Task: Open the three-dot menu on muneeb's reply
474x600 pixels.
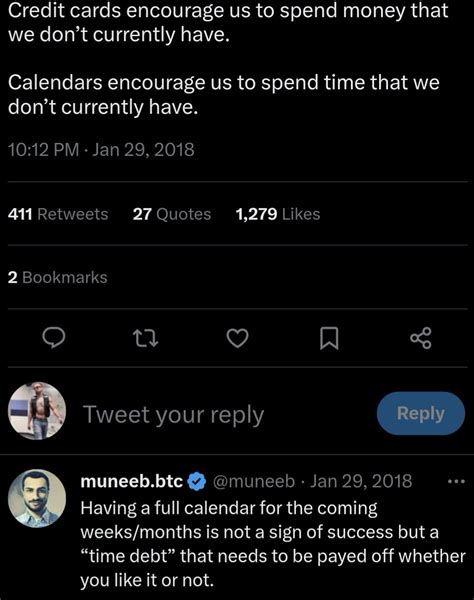Action: 456,481
